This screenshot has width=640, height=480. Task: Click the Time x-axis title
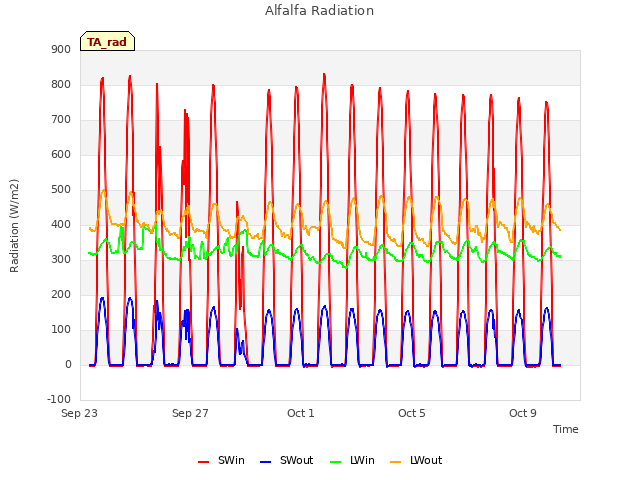(x=566, y=429)
